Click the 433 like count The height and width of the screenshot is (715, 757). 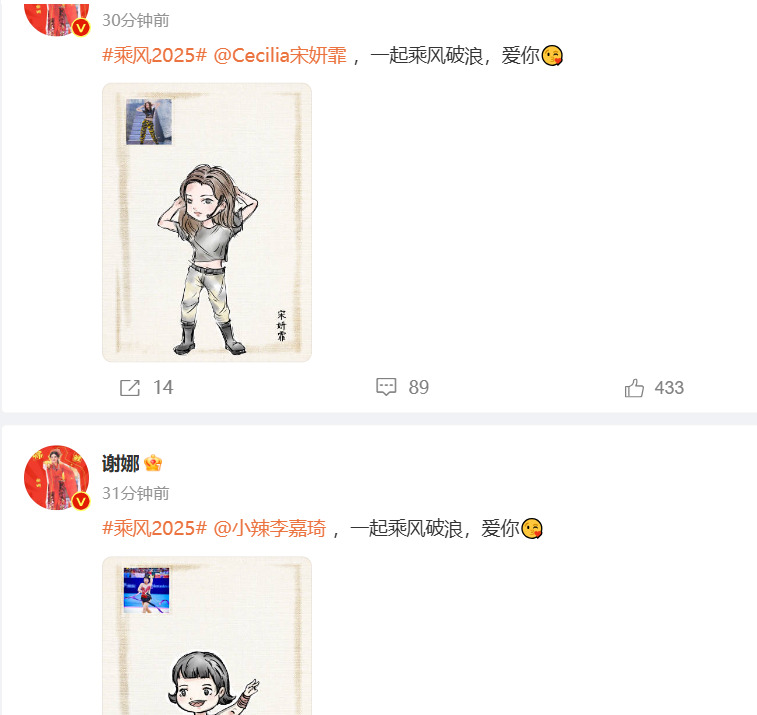pos(669,388)
